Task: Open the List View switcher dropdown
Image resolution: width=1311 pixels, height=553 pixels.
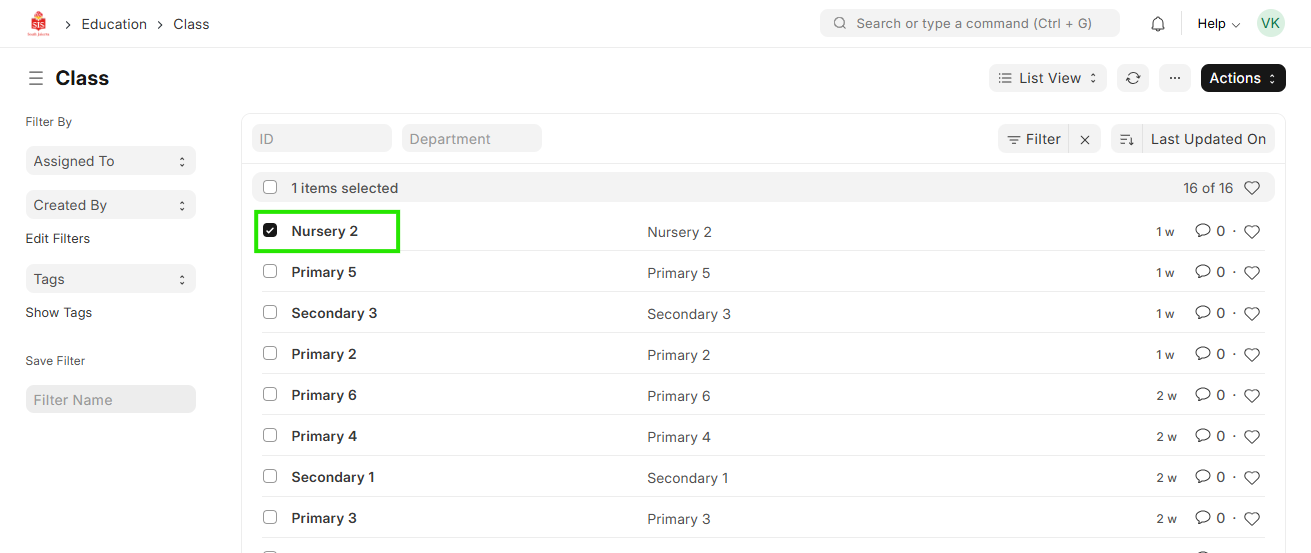Action: tap(1047, 78)
